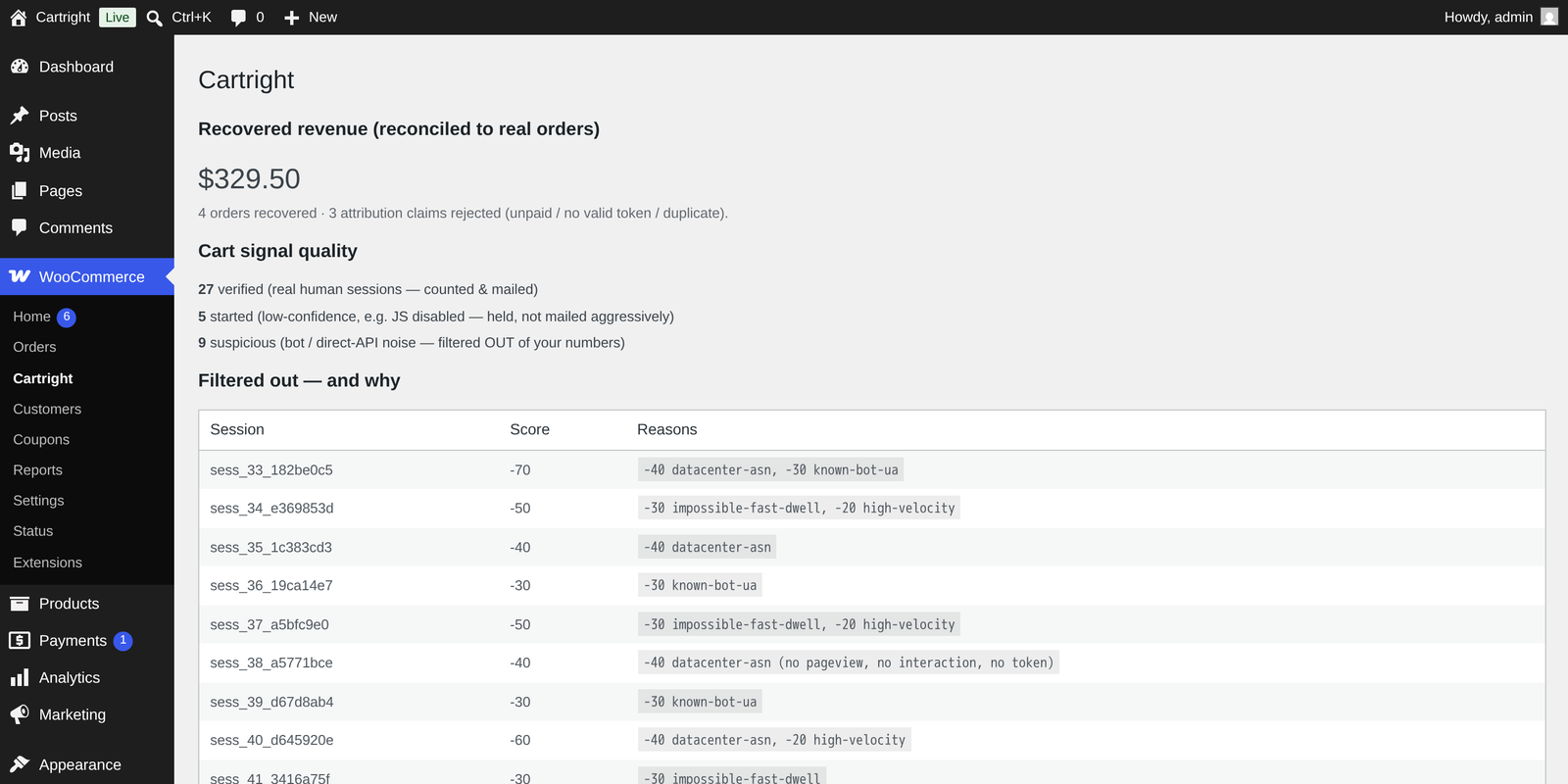Click the '5 started' low-confidence line

(436, 317)
